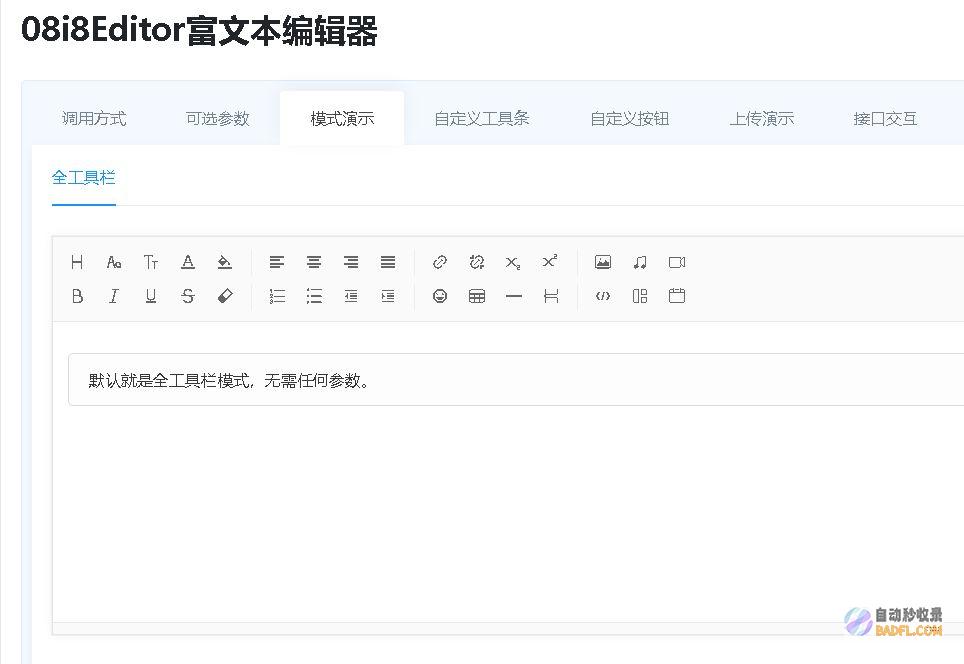Go to the 接口交互 tab
The height and width of the screenshot is (664, 964).
tap(885, 118)
